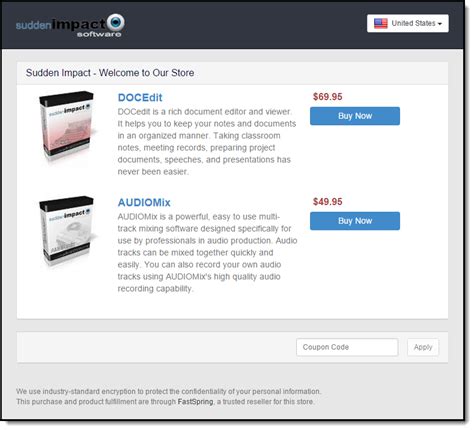Screen dimensions: 474x430
Task: Follow the FastSpring reseller link
Action: point(195,402)
